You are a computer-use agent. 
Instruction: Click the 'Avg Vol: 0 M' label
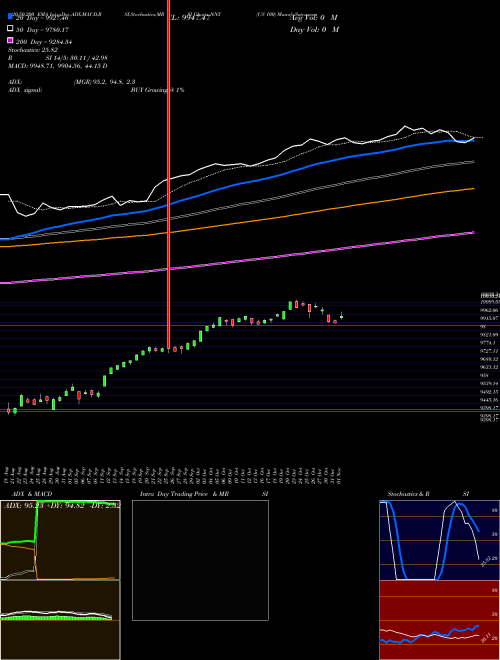(314, 18)
